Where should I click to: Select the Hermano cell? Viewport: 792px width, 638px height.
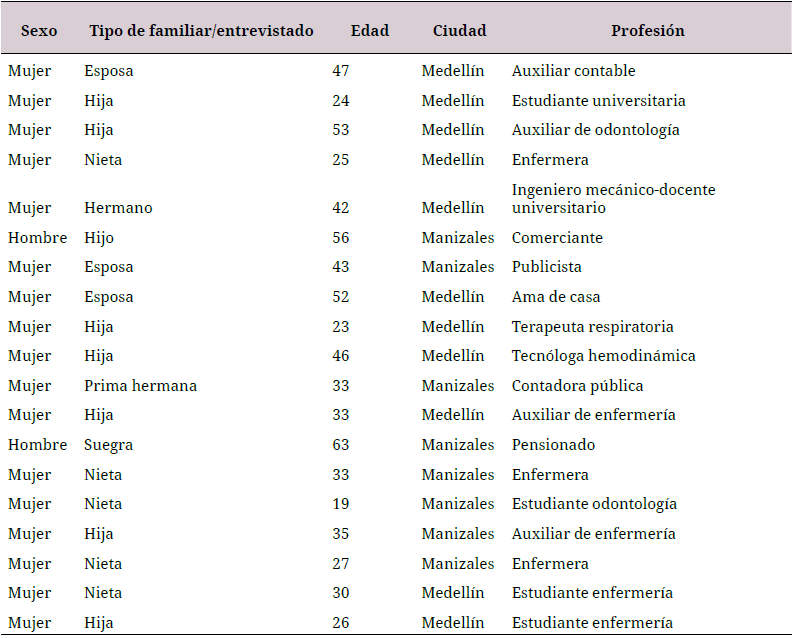click(118, 208)
